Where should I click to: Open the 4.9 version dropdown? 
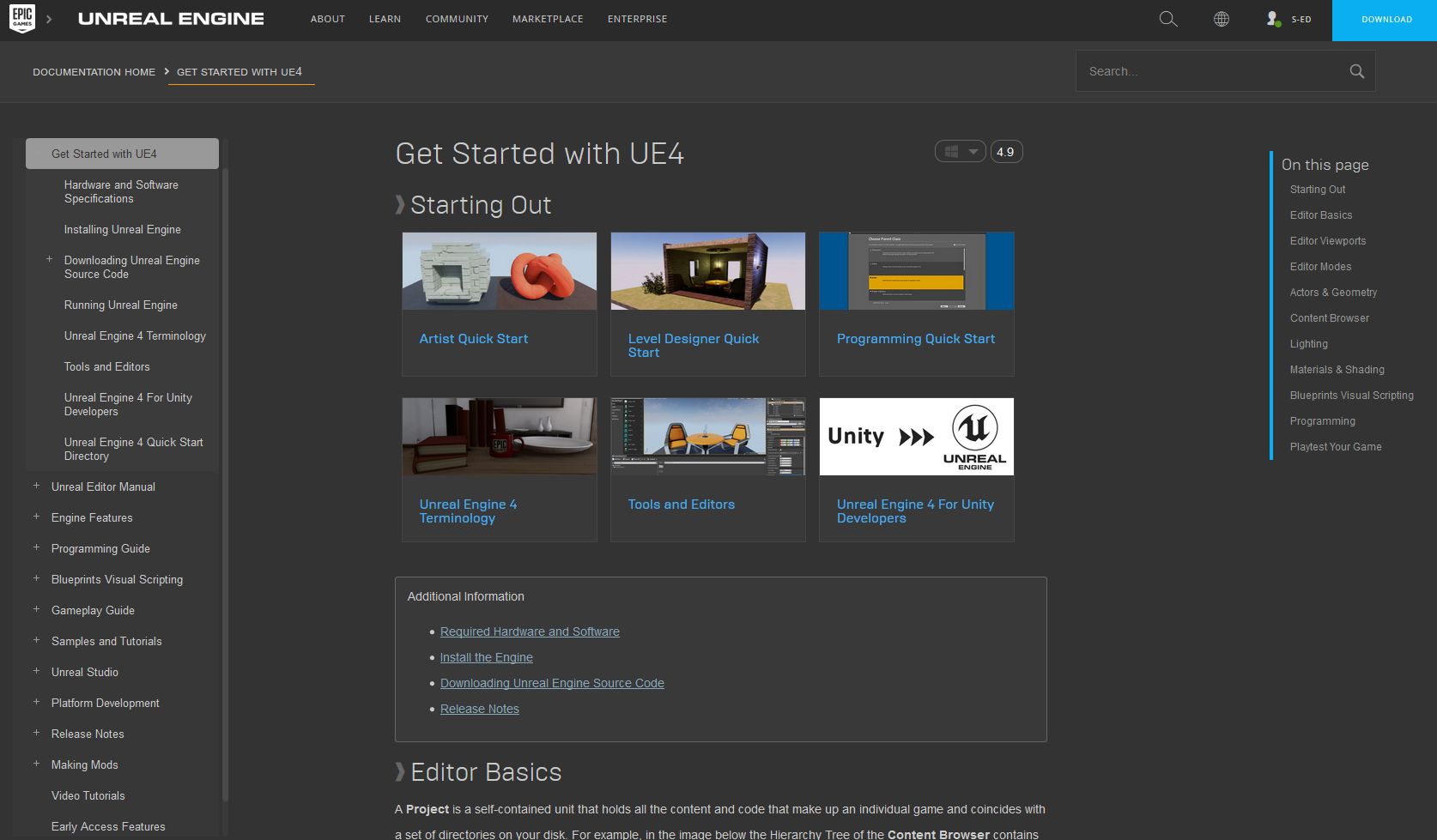point(1004,151)
